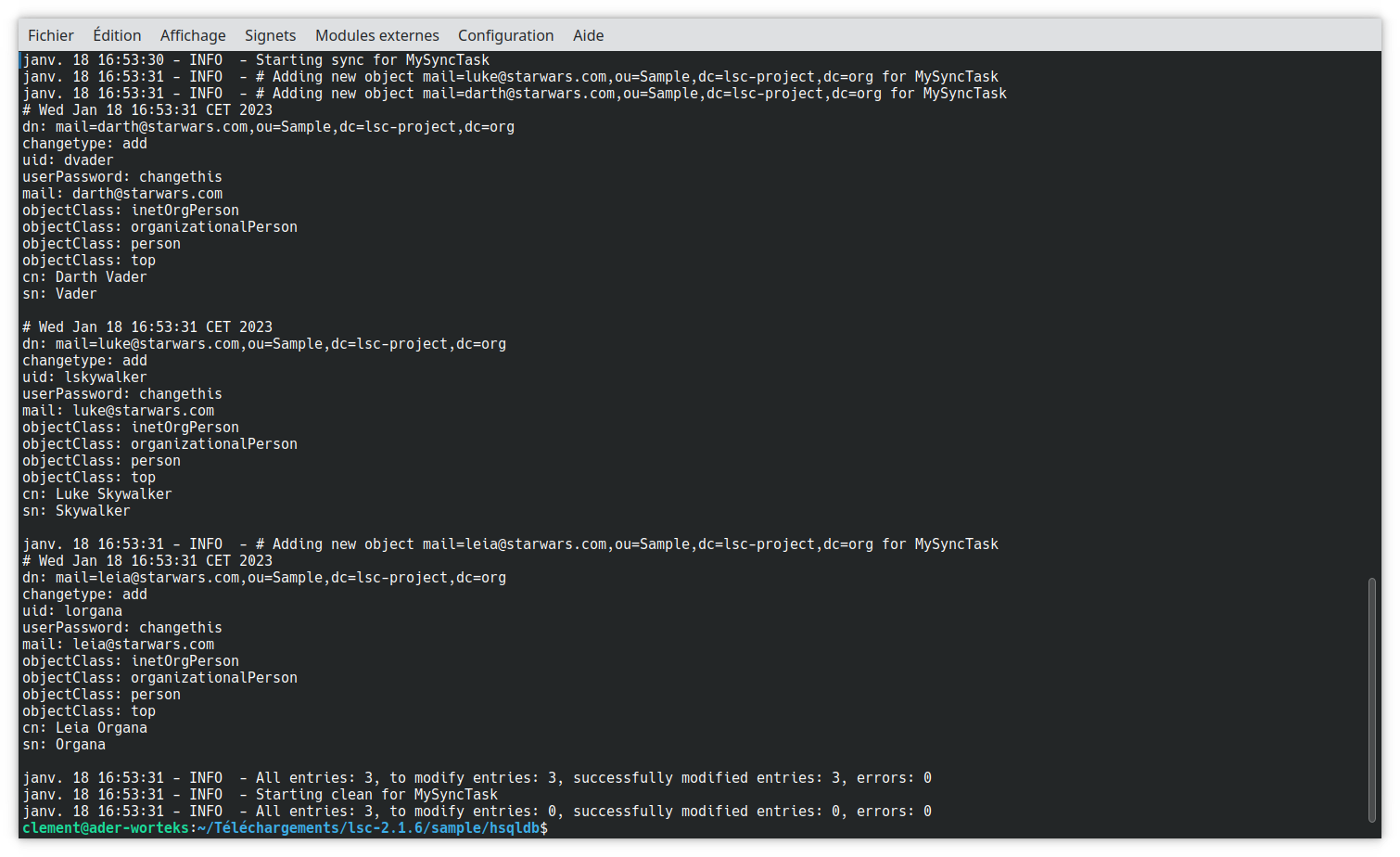The height and width of the screenshot is (857, 1400).
Task: Click the line 'cn: Darth Vader'
Action: point(84,277)
